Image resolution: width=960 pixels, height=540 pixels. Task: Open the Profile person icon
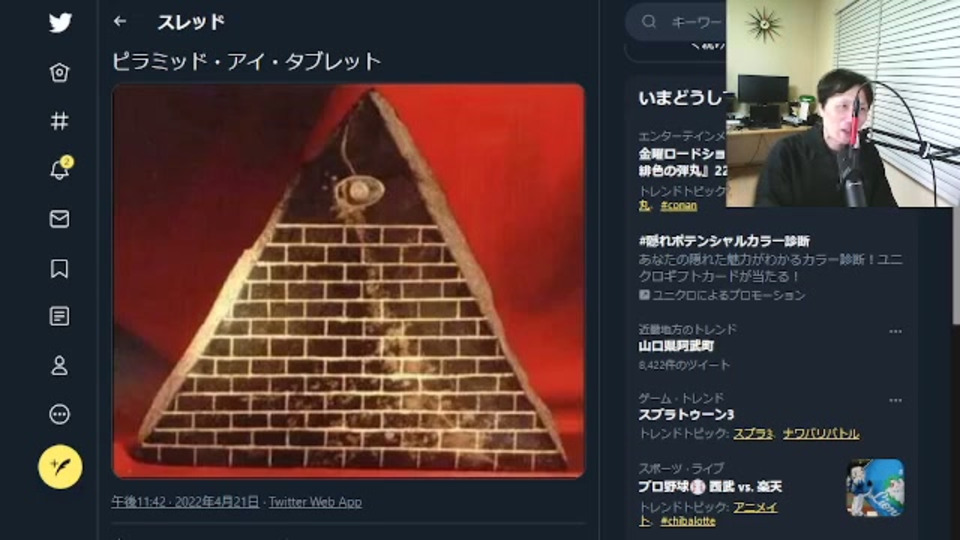pos(59,366)
